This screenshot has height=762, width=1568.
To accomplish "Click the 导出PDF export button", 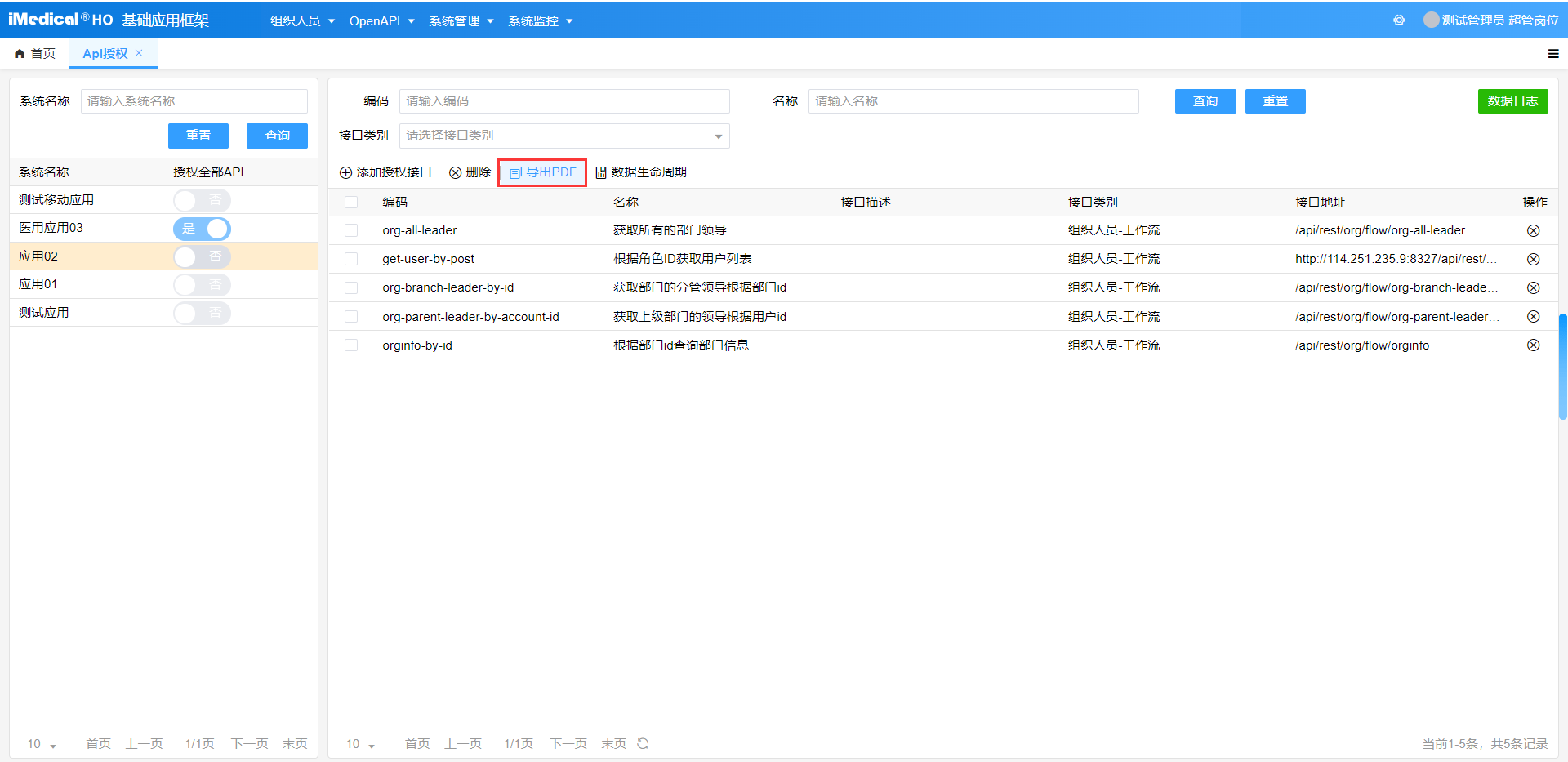I will tap(543, 172).
